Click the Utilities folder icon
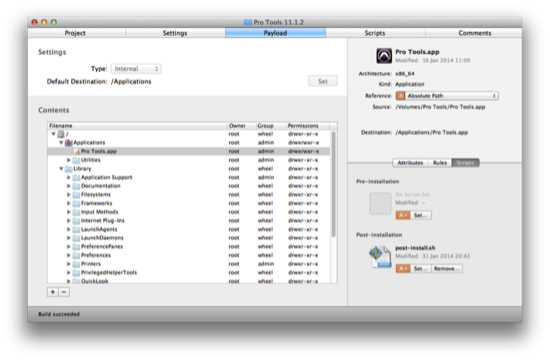 [x=76, y=160]
